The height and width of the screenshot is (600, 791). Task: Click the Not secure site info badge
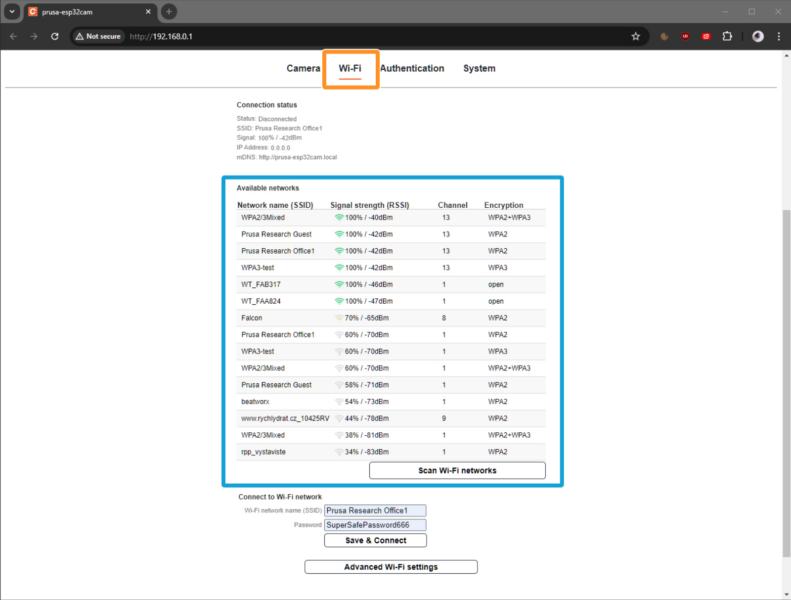point(97,36)
